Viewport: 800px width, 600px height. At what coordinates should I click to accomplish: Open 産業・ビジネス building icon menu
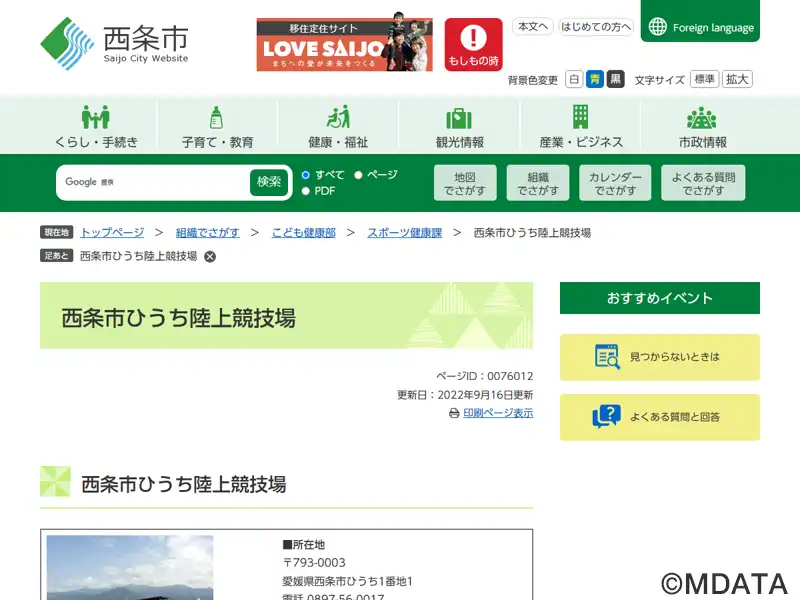click(x=580, y=117)
